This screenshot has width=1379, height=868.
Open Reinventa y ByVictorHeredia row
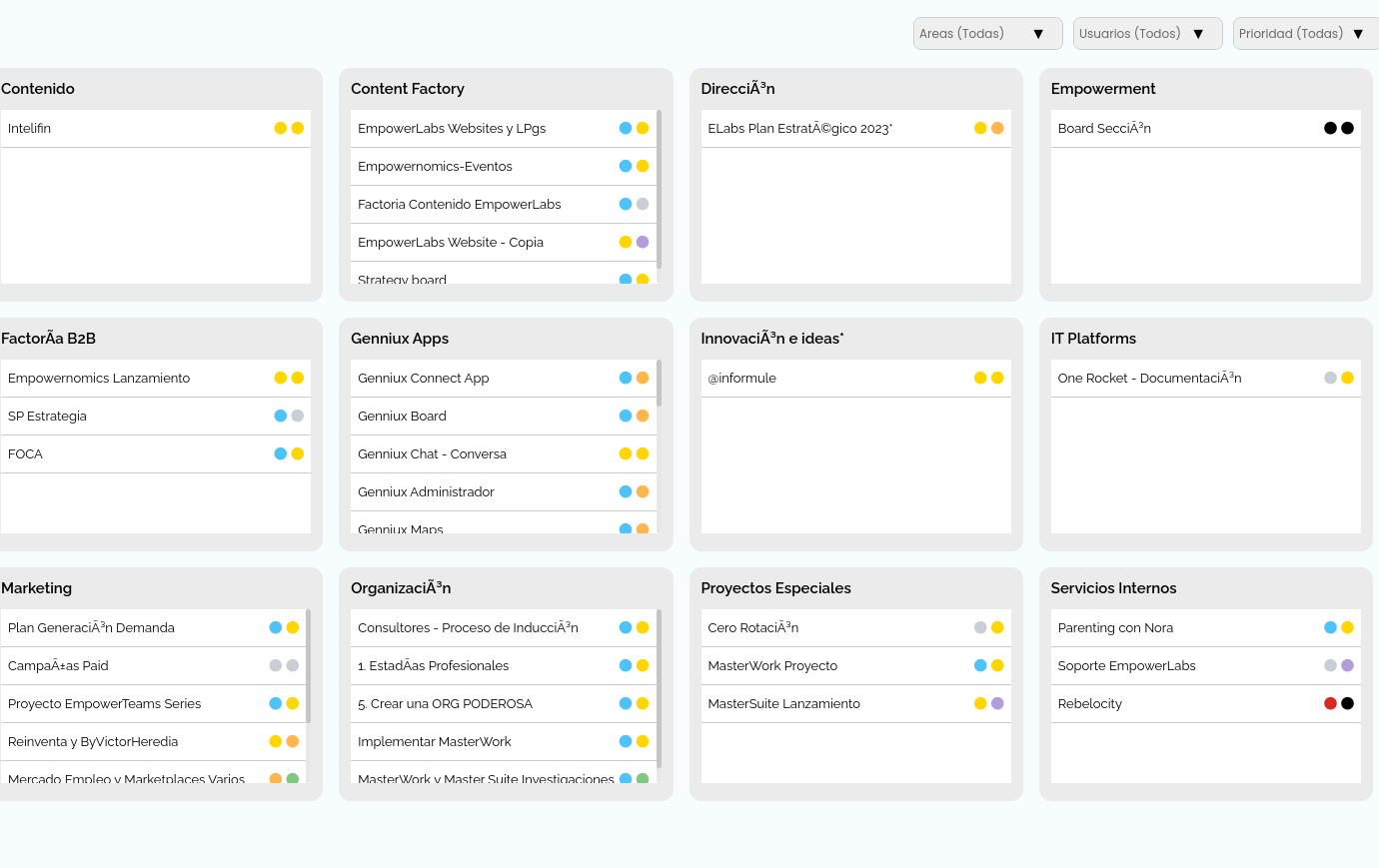pos(153,741)
